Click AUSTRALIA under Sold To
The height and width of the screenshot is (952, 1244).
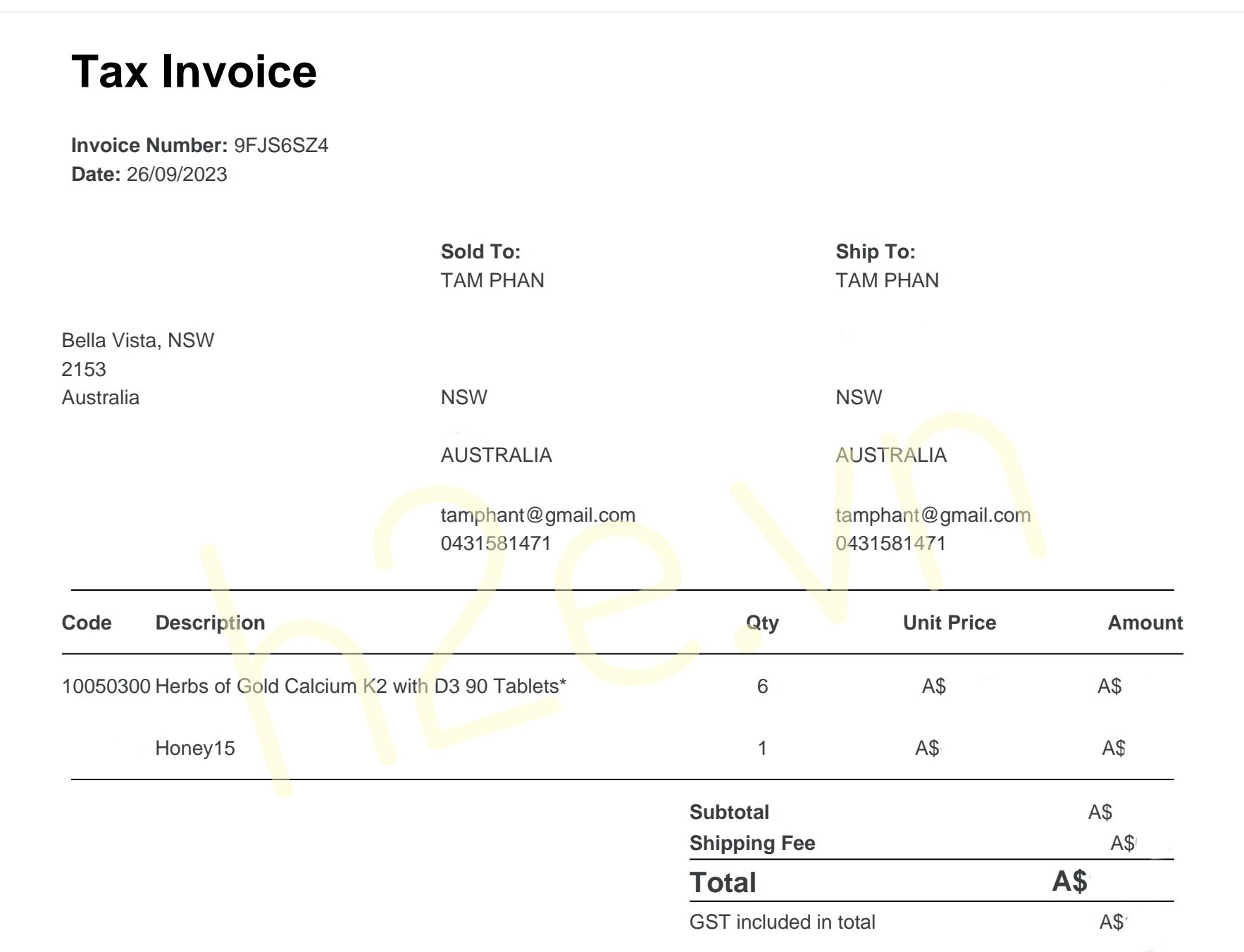[x=497, y=456]
